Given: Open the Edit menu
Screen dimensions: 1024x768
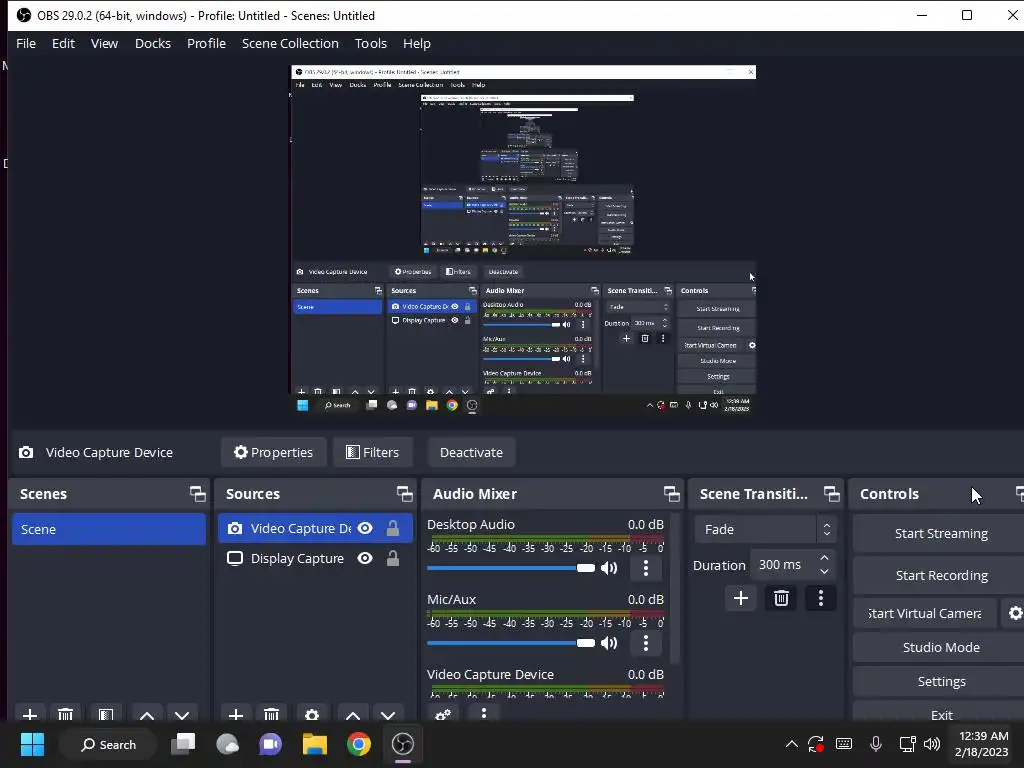Looking at the screenshot, I should (x=63, y=43).
